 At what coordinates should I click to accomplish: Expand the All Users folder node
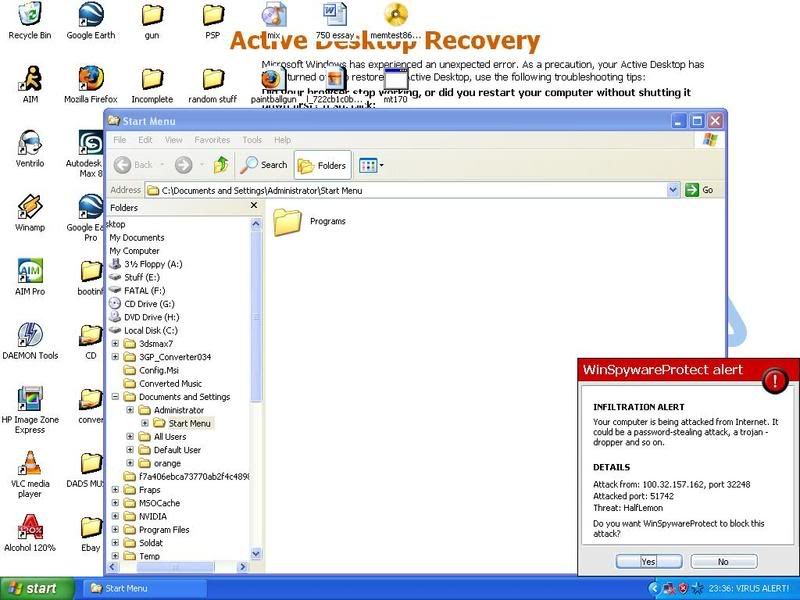130,436
